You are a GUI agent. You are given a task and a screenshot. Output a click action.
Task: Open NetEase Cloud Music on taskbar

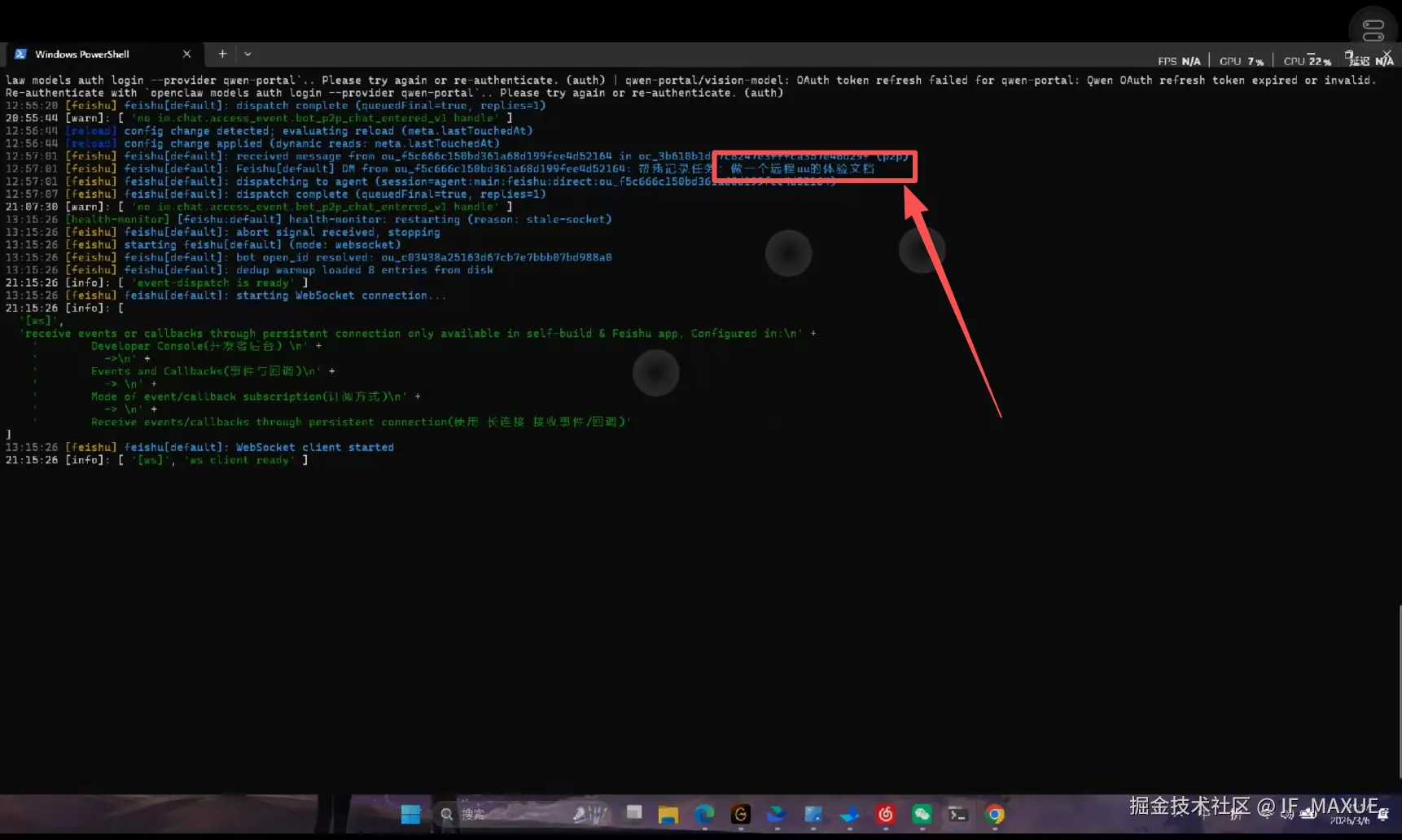(886, 814)
